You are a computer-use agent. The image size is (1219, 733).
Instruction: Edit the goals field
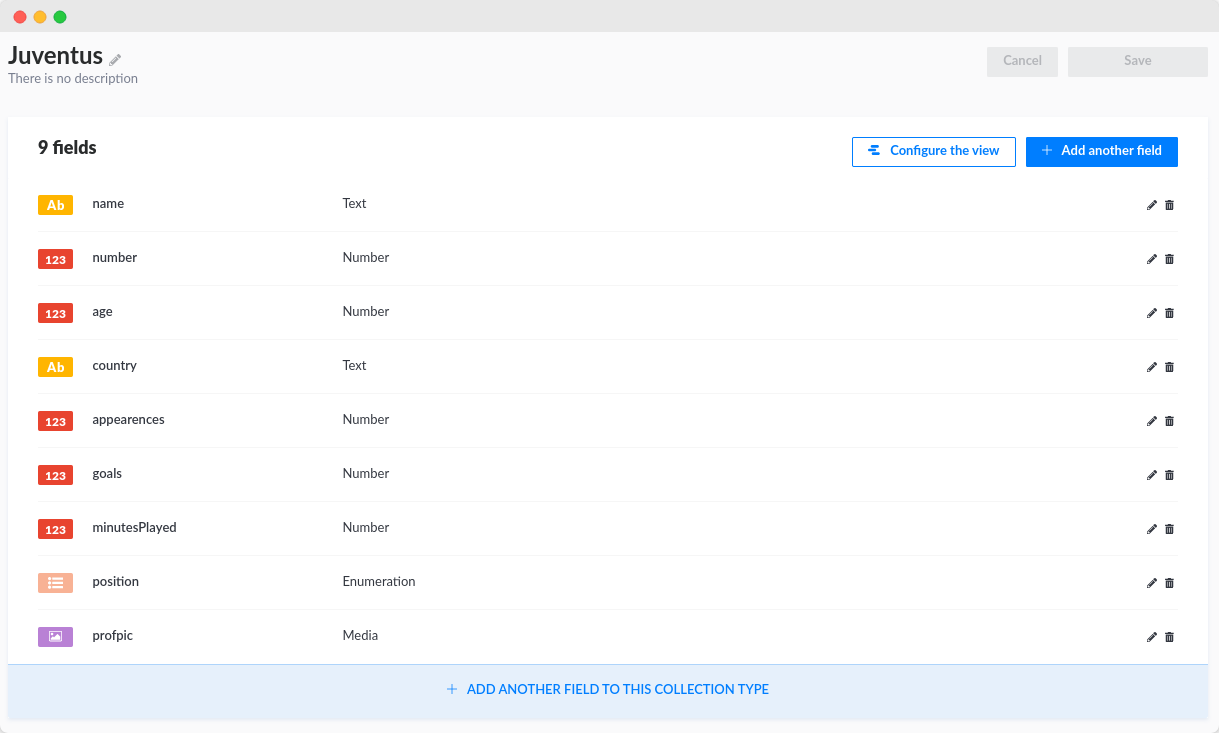pos(1152,475)
